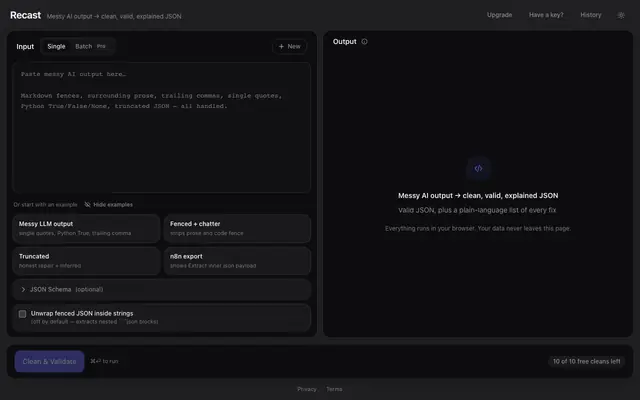Click the 10 of 10 free cleans left badge
640x400 pixels.
click(586, 361)
